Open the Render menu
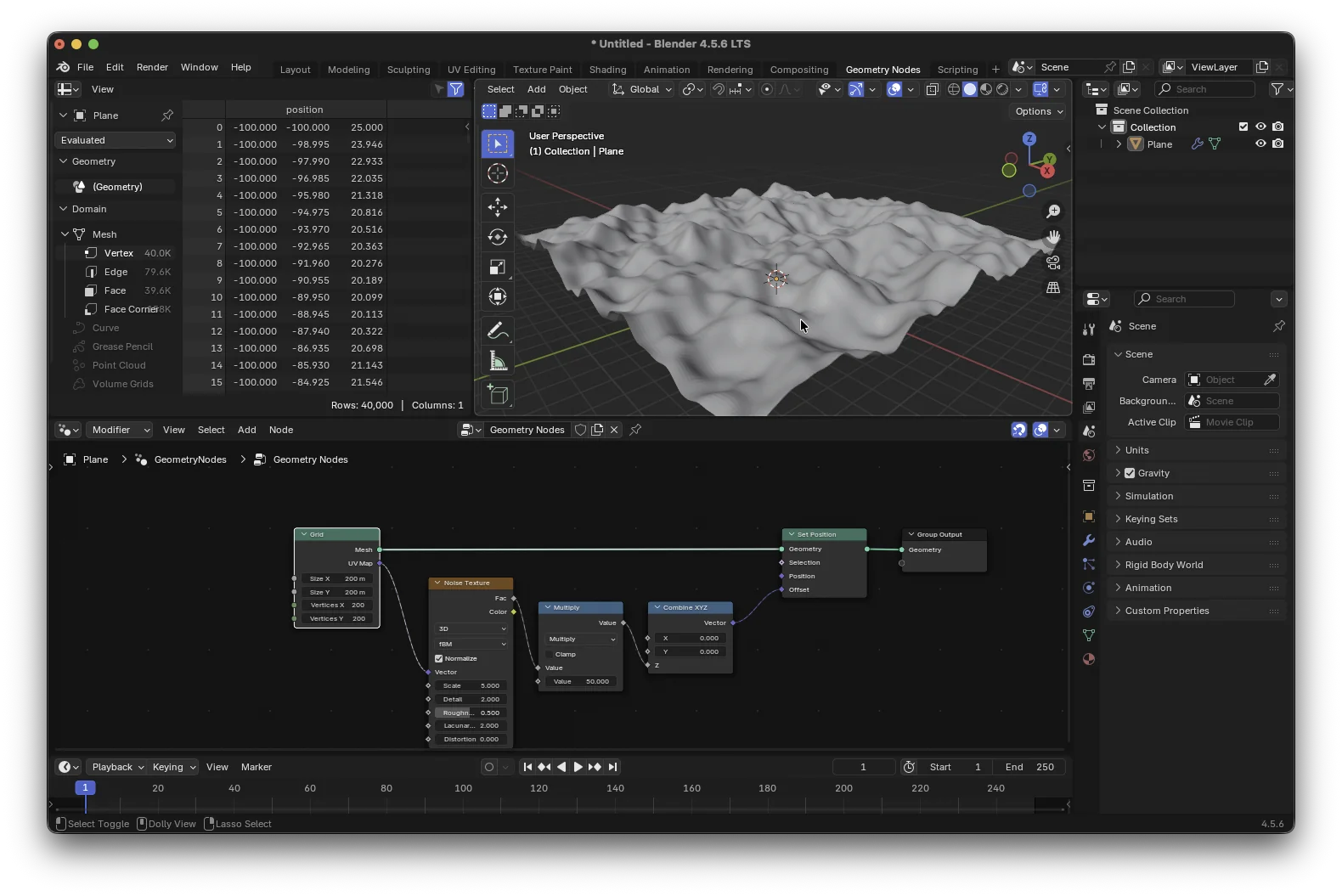The width and height of the screenshot is (1342, 896). point(152,67)
